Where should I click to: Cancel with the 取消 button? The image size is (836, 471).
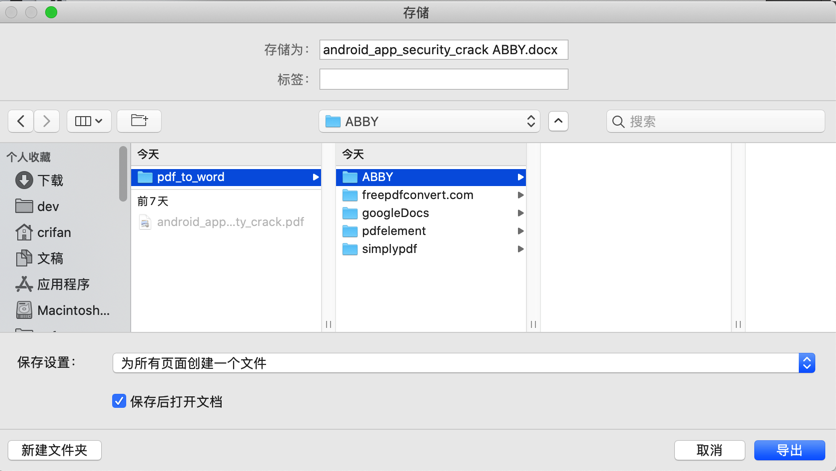(709, 450)
